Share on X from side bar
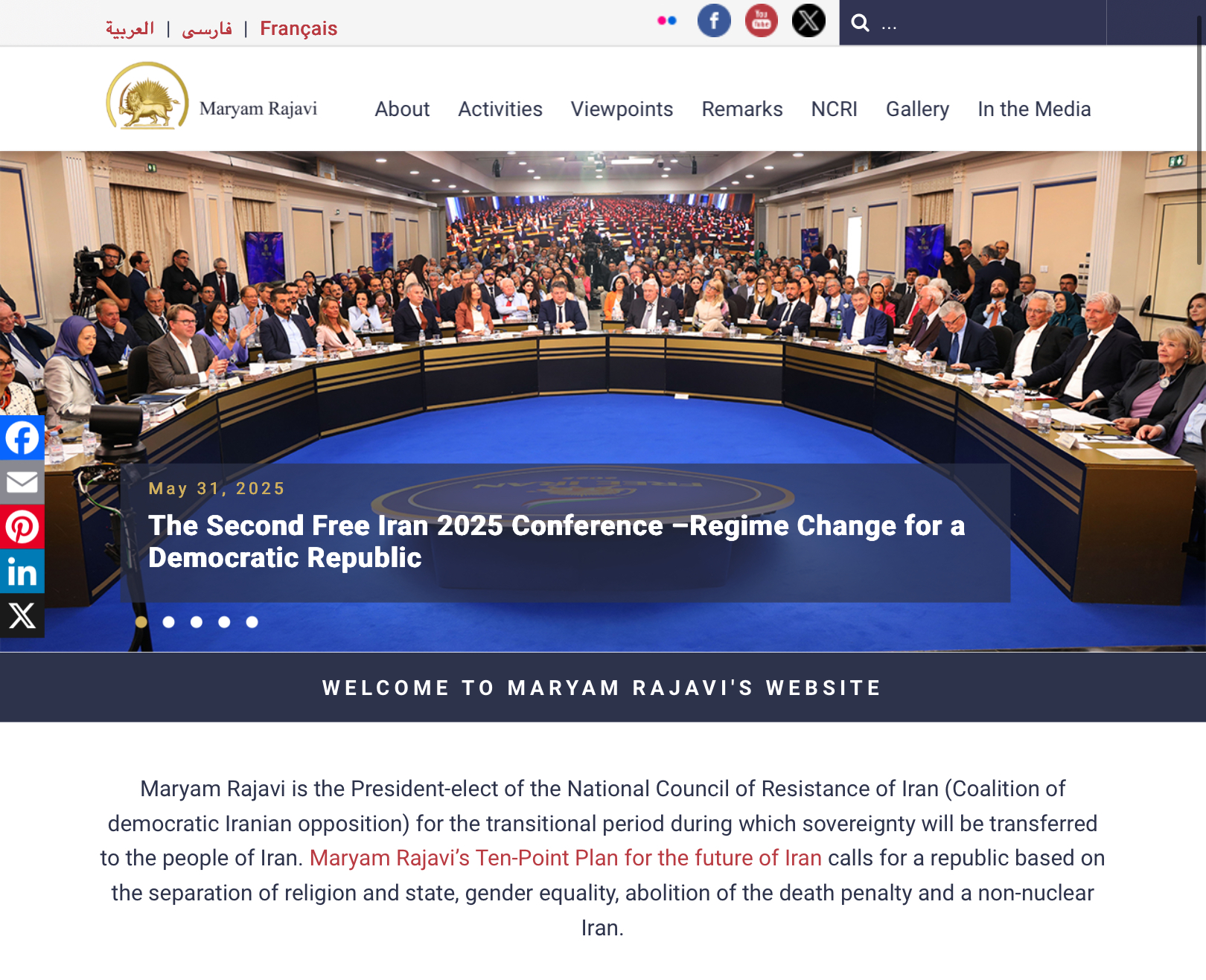The width and height of the screenshot is (1206, 980). tap(22, 616)
